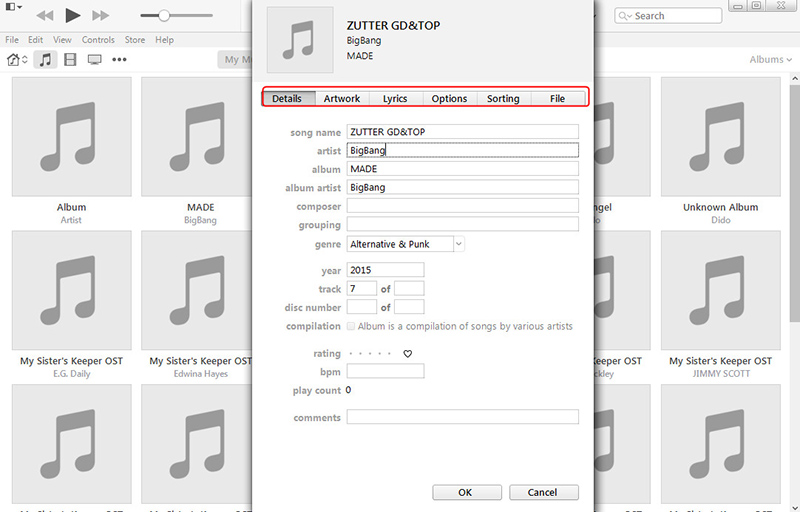Screen dimensions: 800x512
Task: Switch to the Details tab
Action: click(287, 98)
